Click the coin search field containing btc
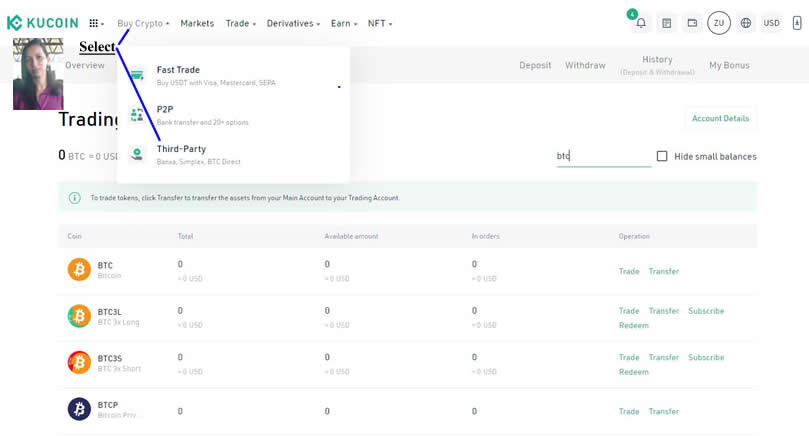Image resolution: width=809 pixels, height=436 pixels. pyautogui.click(x=603, y=156)
